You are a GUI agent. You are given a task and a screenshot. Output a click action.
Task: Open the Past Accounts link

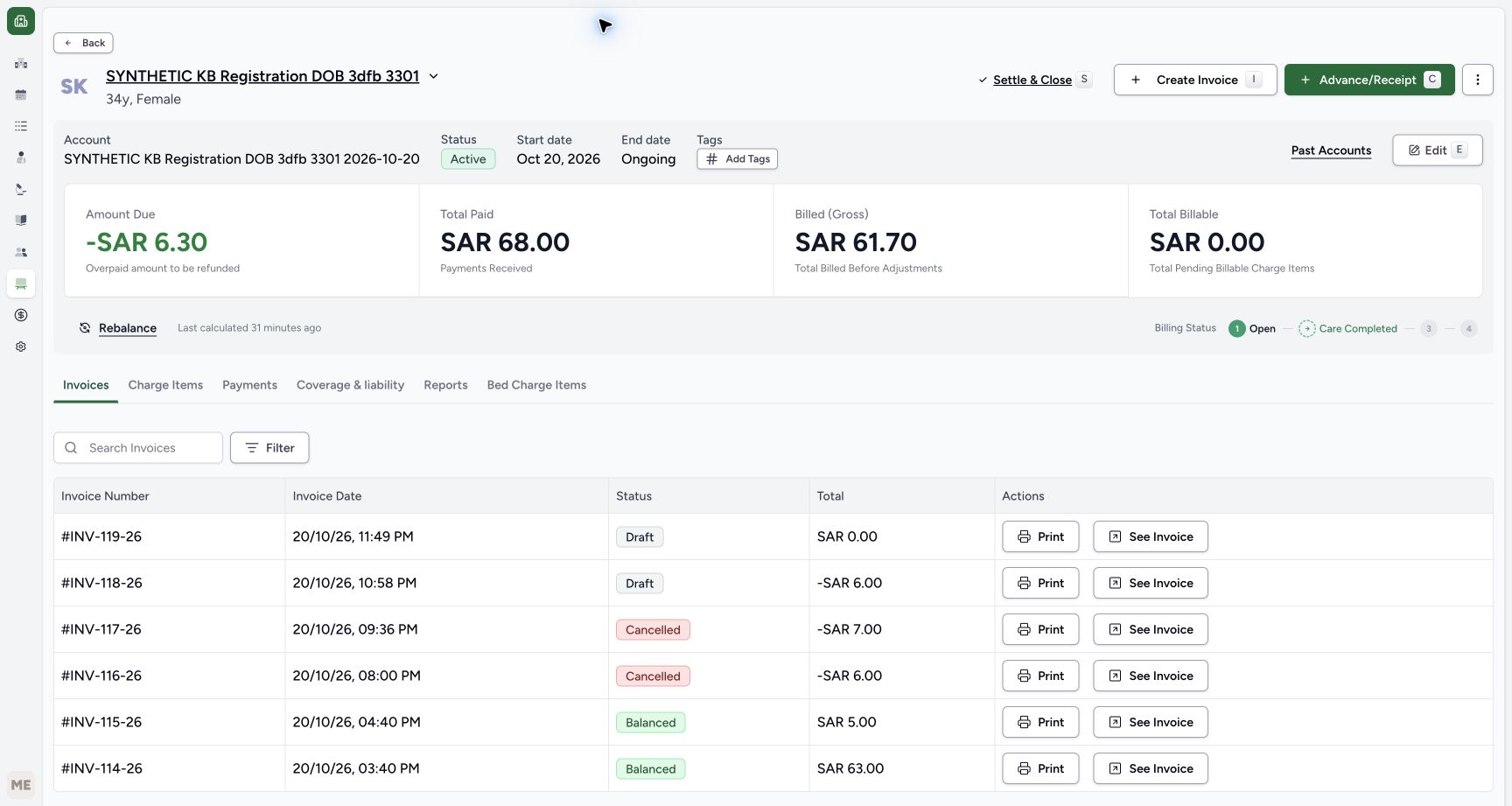pos(1331,151)
